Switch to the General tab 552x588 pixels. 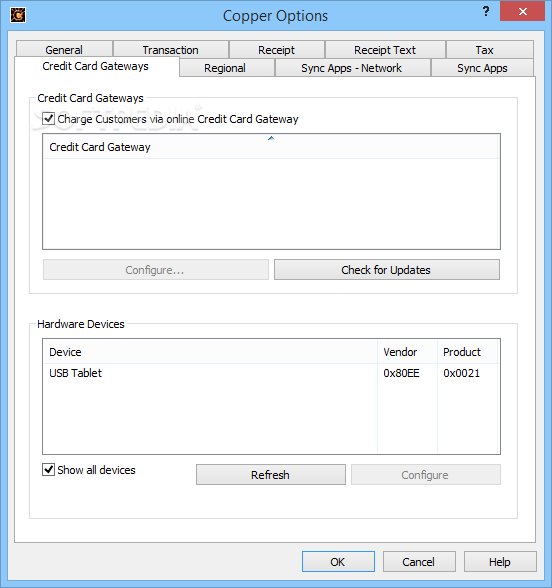coord(64,50)
